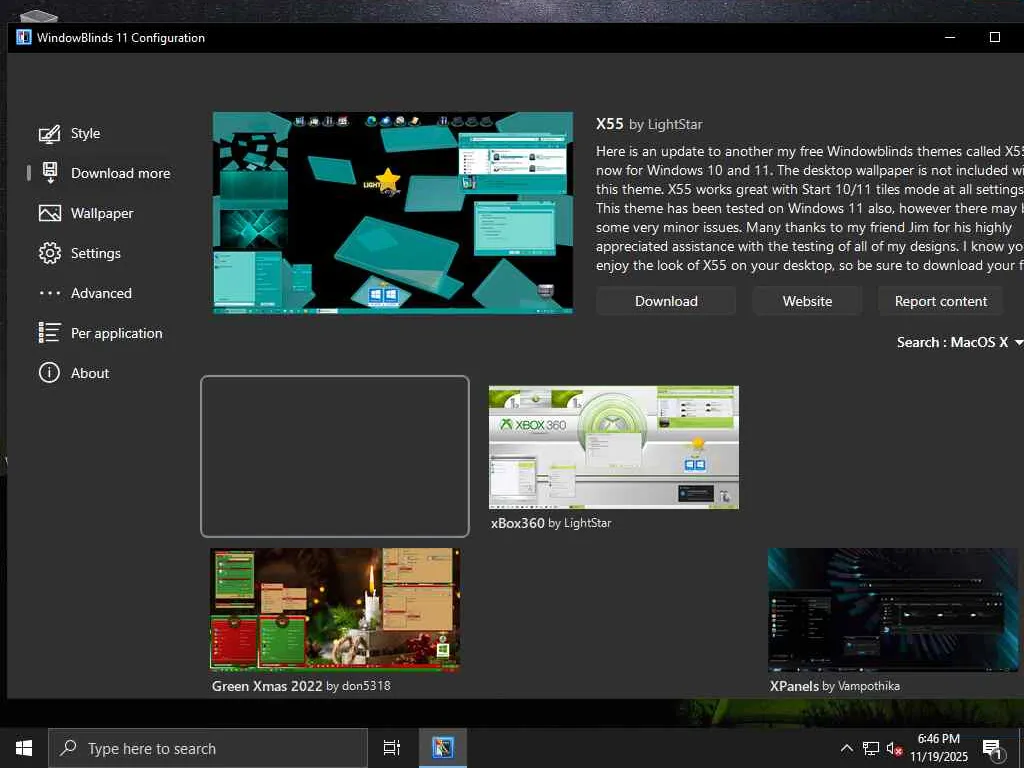Click the Settings gear icon

[x=50, y=253]
